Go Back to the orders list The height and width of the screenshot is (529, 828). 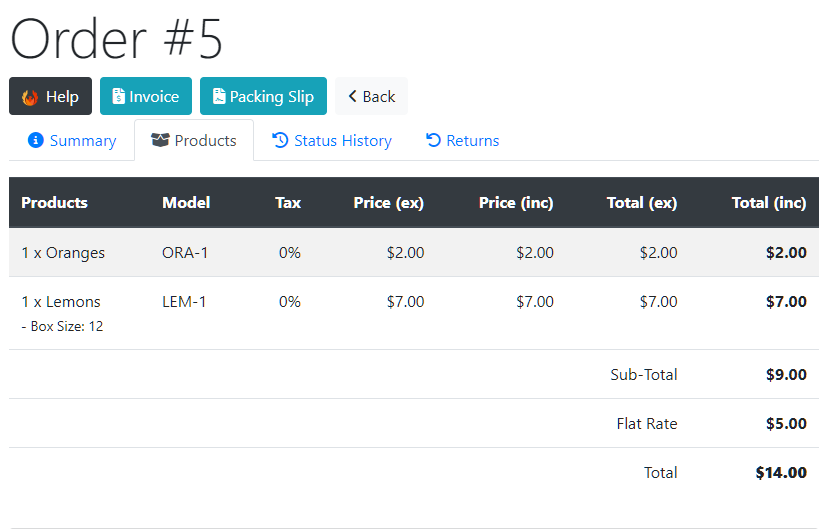click(x=371, y=96)
